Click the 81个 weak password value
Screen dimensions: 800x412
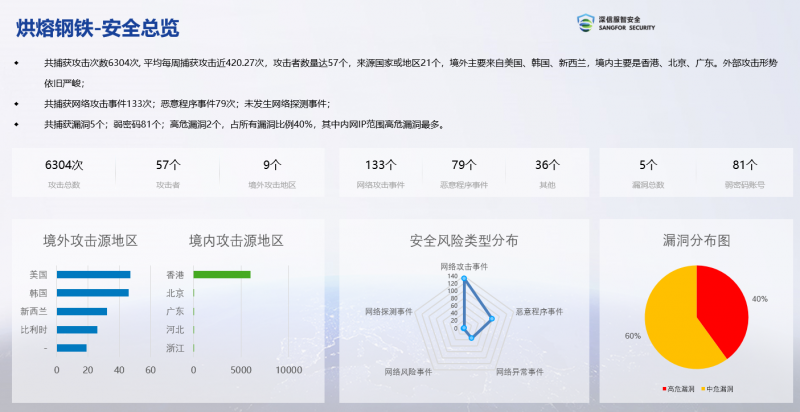tap(745, 165)
